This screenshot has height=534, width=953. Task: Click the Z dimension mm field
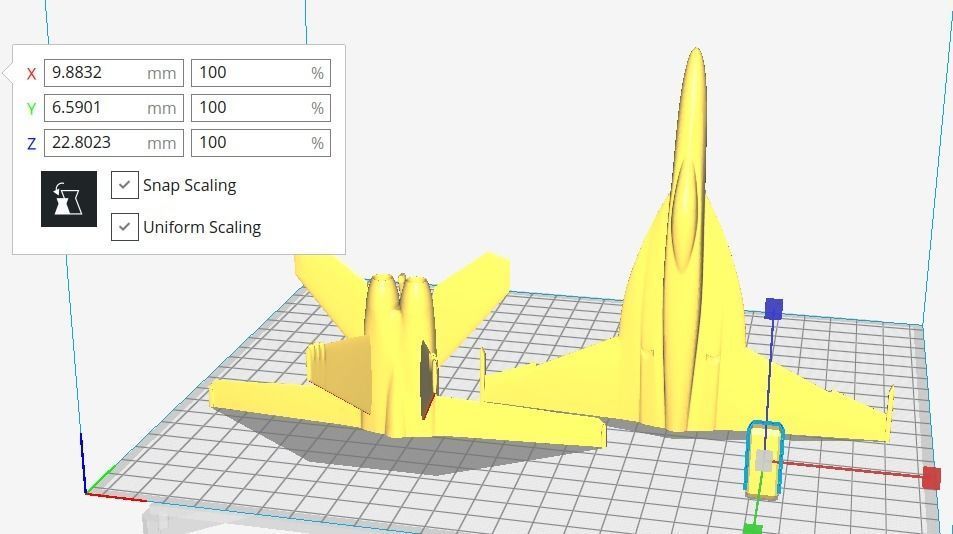[x=114, y=143]
